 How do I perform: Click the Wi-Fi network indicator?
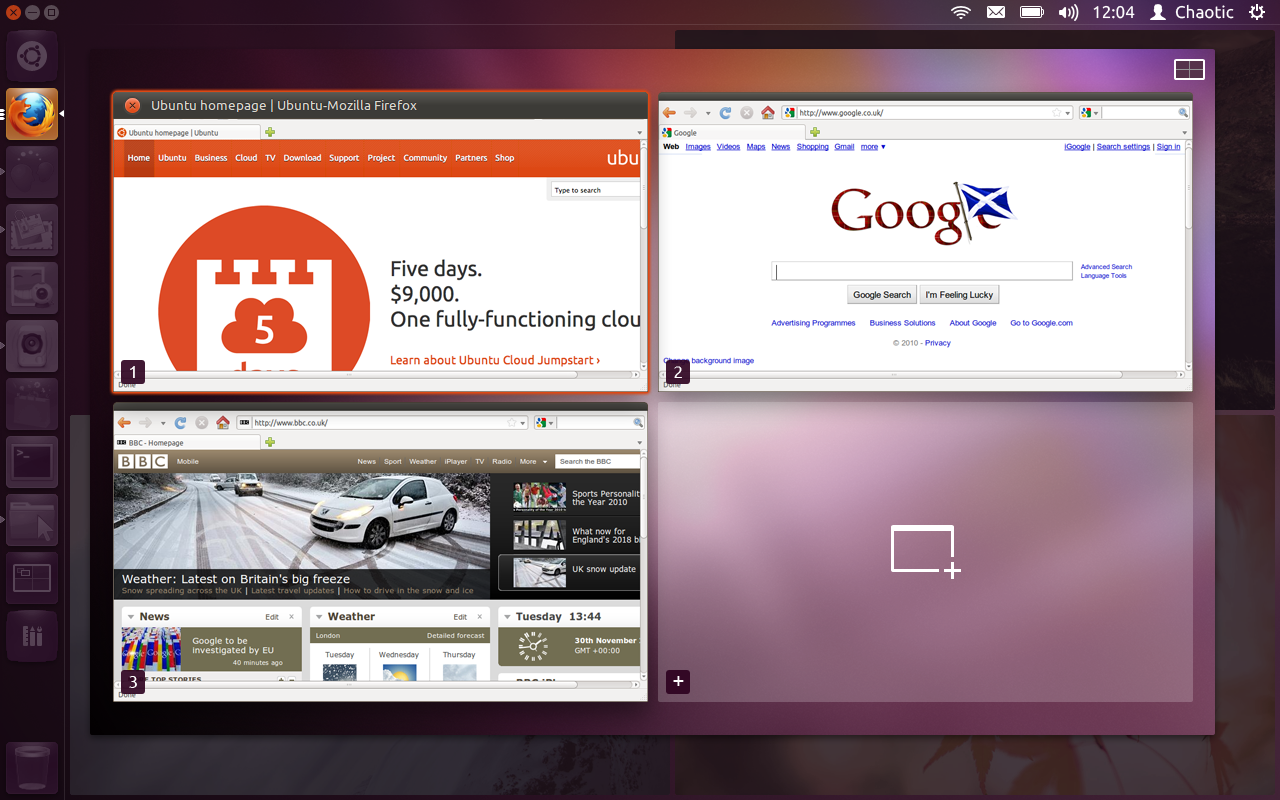[x=961, y=12]
